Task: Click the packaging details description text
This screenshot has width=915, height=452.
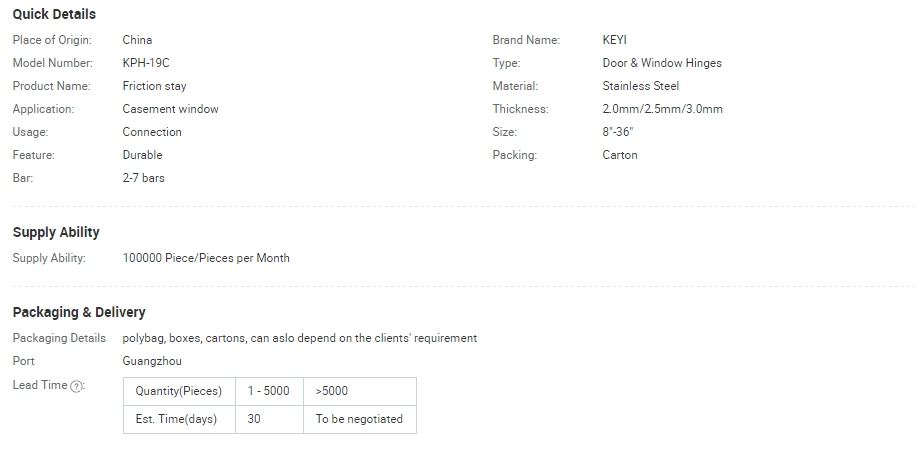Action: coord(299,338)
